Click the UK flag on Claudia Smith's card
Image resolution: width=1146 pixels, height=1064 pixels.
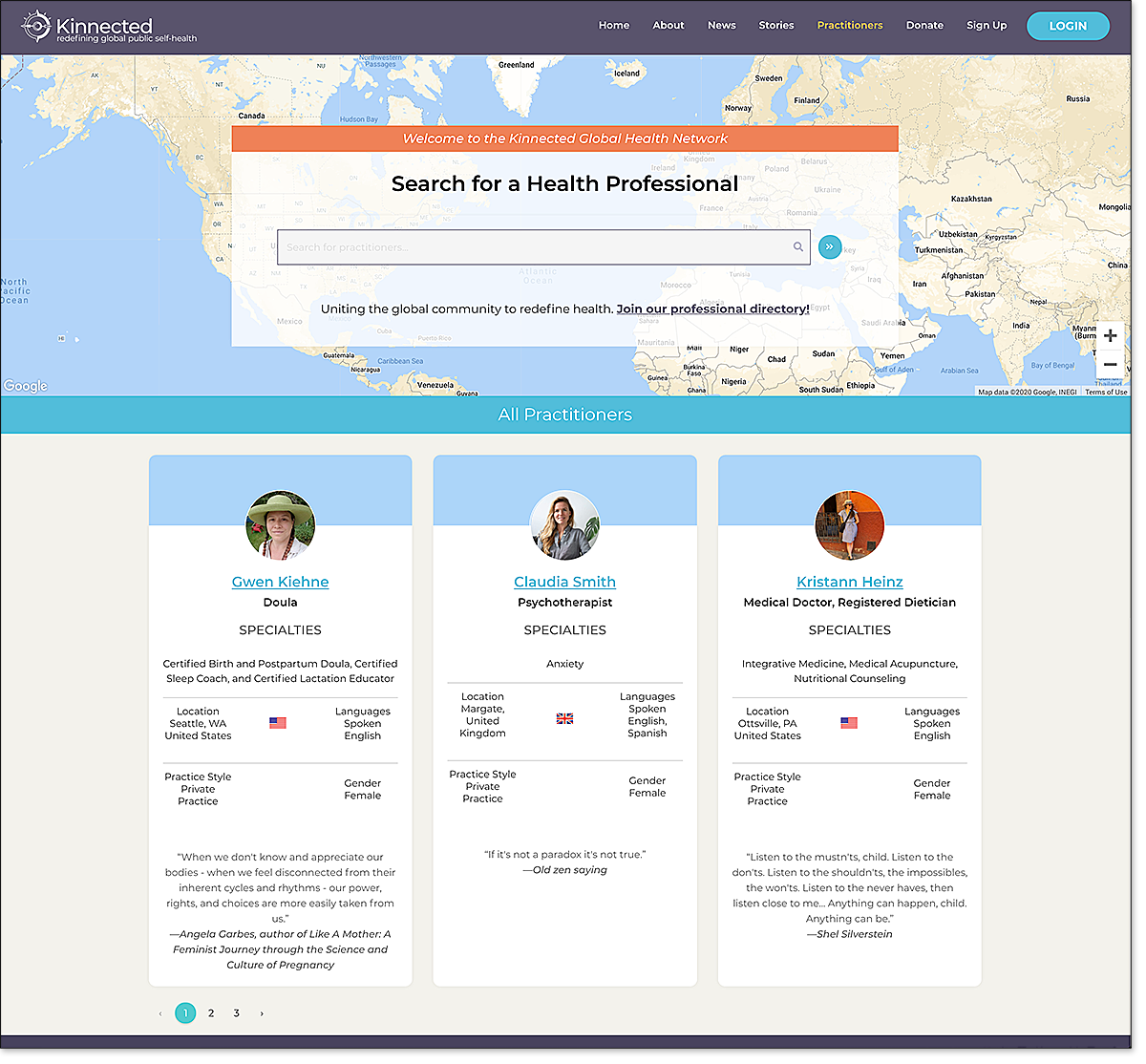click(x=565, y=718)
